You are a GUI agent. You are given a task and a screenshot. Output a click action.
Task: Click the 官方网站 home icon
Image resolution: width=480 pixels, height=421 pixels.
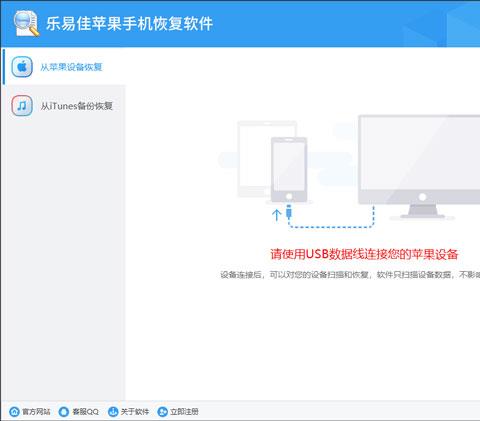pyautogui.click(x=14, y=412)
